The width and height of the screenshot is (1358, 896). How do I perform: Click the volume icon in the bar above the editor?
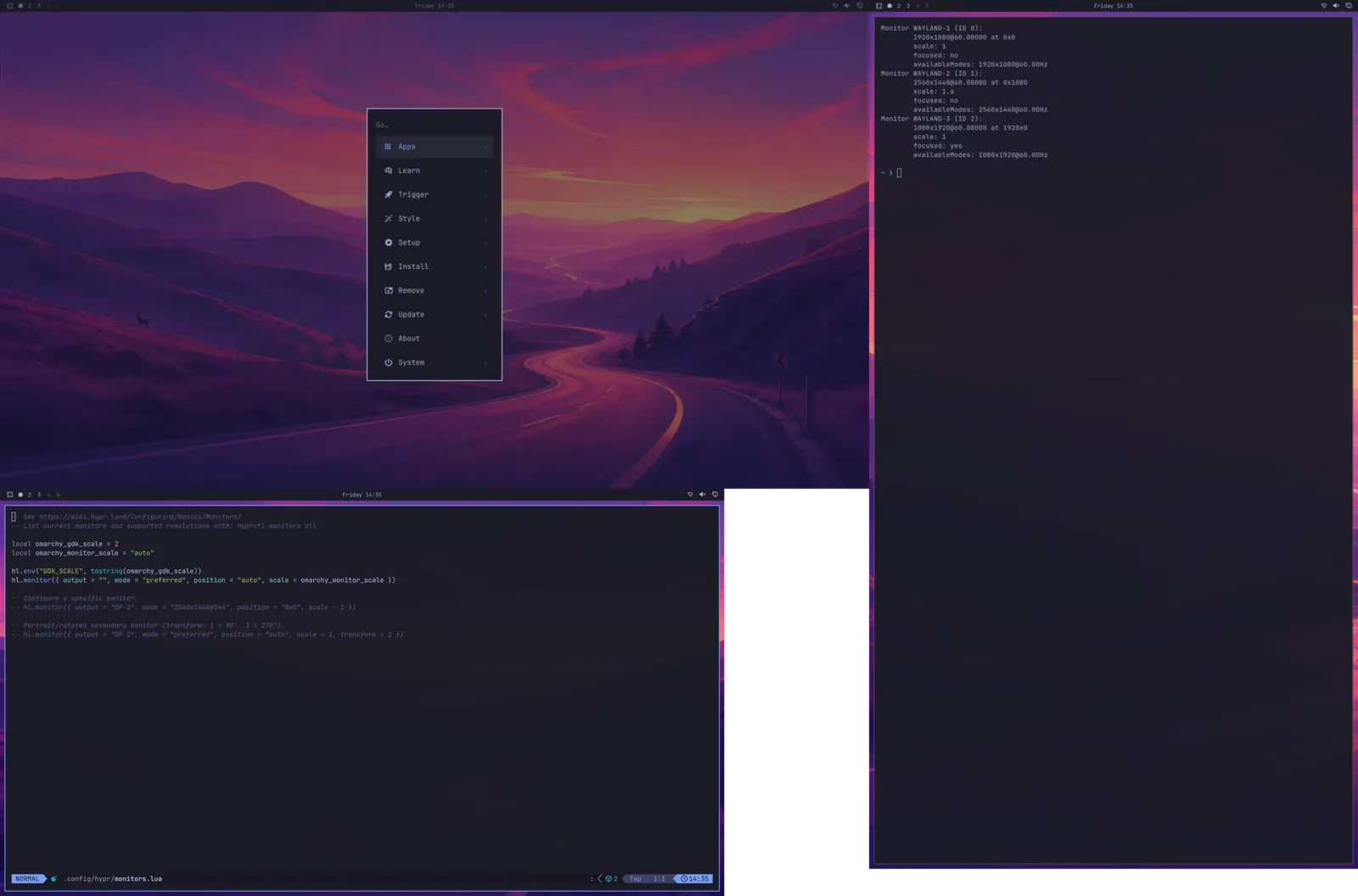tap(702, 494)
